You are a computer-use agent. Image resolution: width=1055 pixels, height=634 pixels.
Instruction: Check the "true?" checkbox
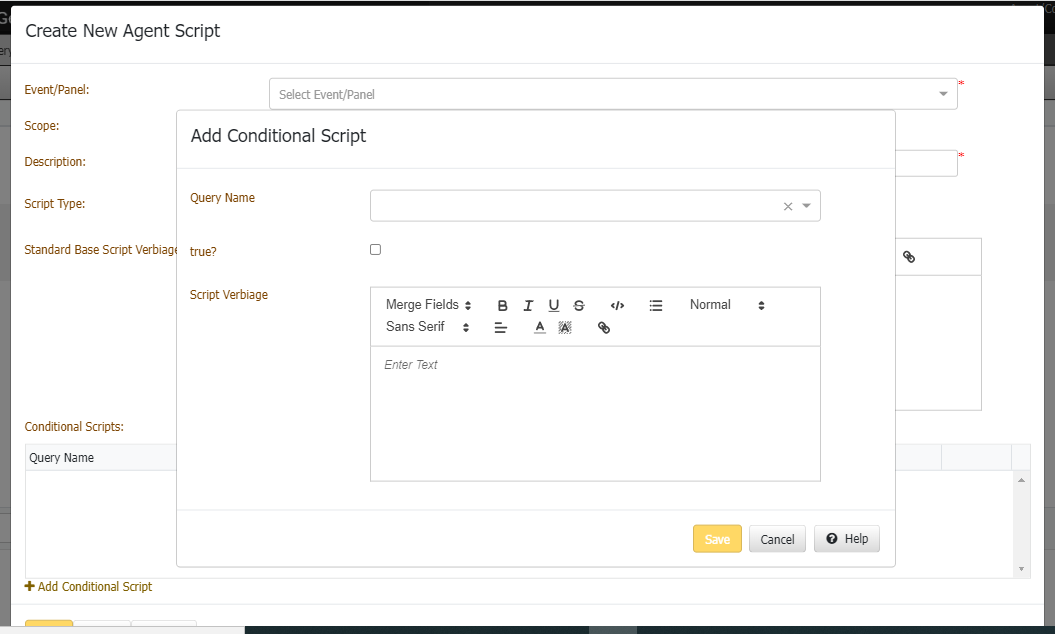coord(376,250)
